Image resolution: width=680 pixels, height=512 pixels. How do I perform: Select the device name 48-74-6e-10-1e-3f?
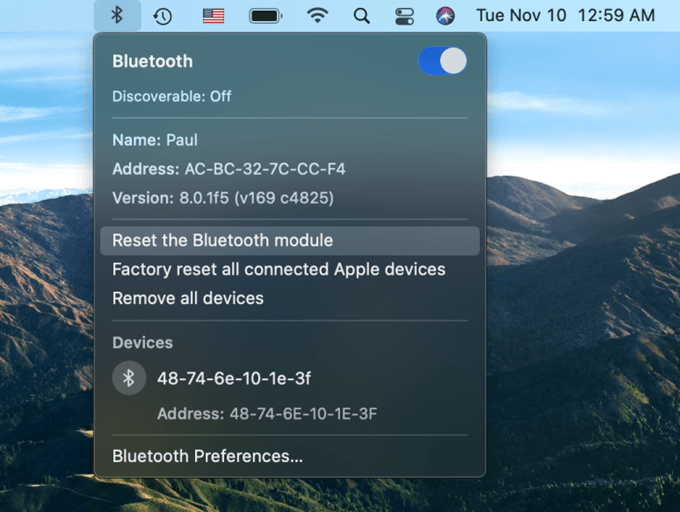coord(234,378)
